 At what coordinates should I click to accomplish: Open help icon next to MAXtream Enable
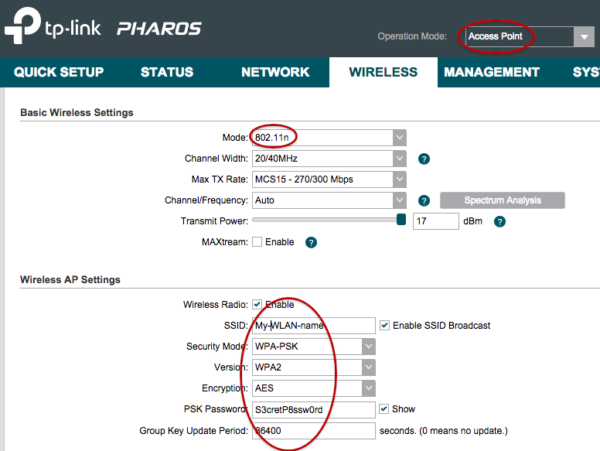pos(311,243)
